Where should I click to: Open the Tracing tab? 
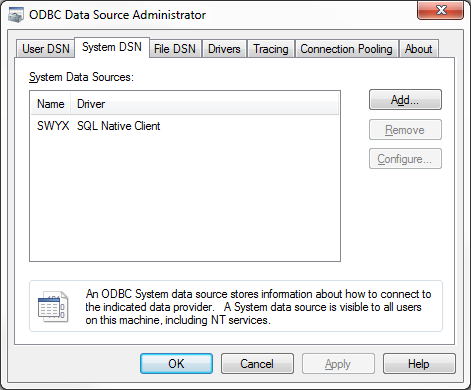(271, 49)
